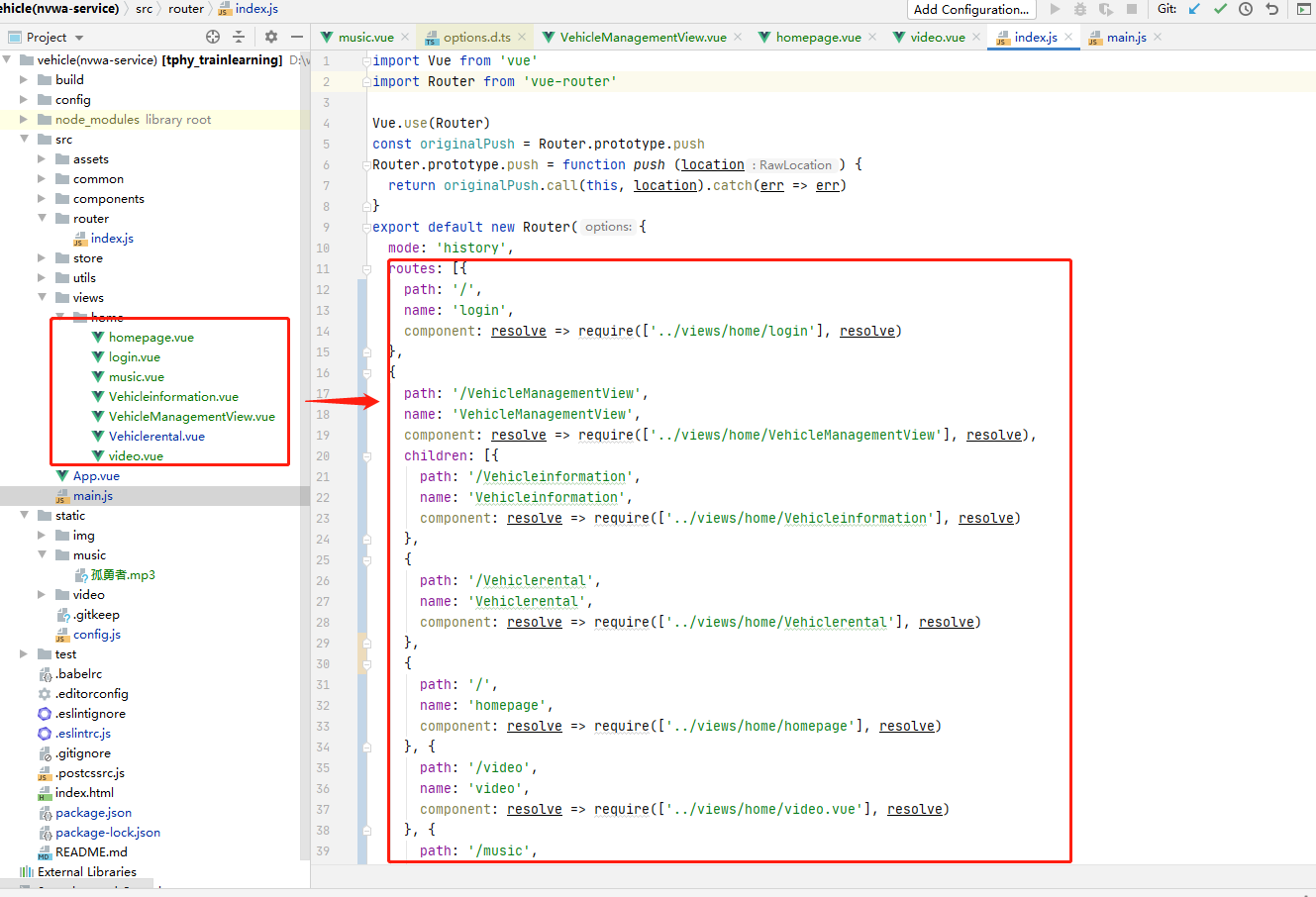Open Git history clock icon
This screenshot has height=897, width=1316.
pyautogui.click(x=1246, y=9)
